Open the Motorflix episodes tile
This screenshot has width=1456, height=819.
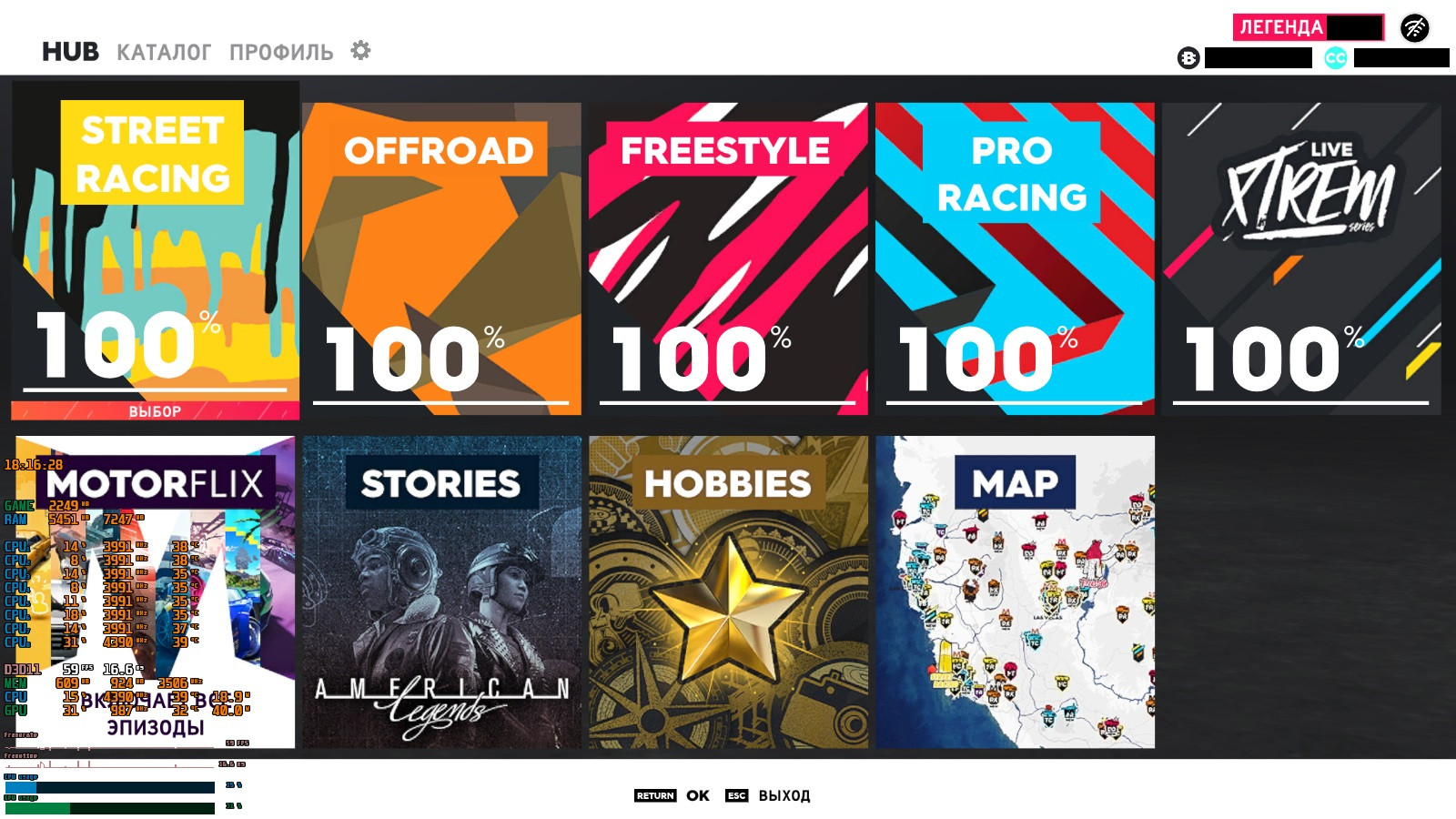155,592
